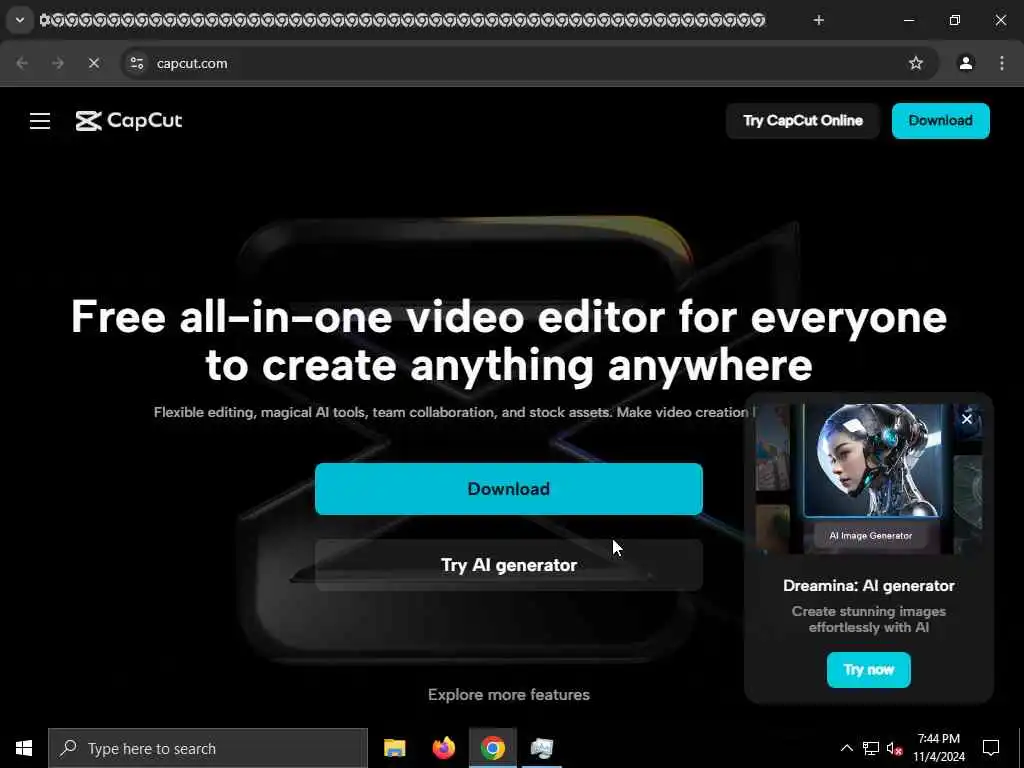Click the Windows taskbar search box
The image size is (1024, 768).
point(208,748)
